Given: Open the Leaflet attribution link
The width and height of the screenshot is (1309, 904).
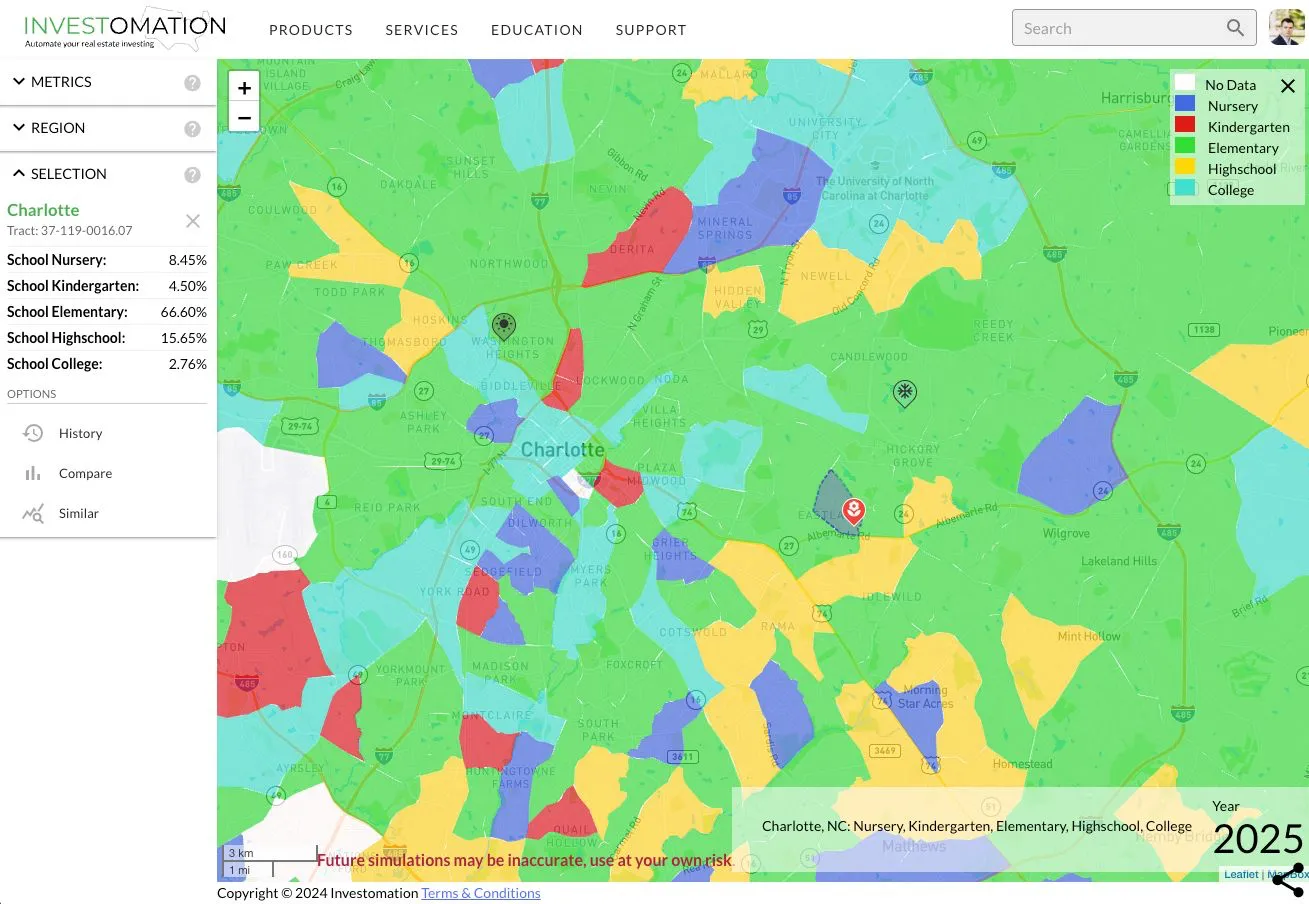Looking at the screenshot, I should tap(1241, 874).
